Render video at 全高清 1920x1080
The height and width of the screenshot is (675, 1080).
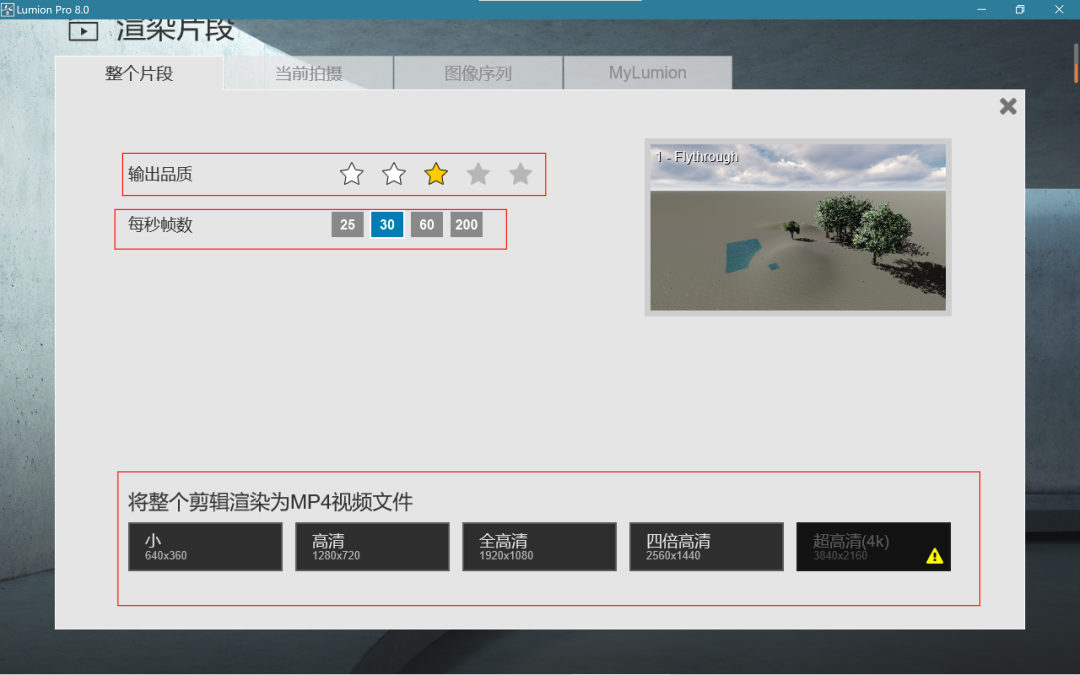click(x=539, y=547)
